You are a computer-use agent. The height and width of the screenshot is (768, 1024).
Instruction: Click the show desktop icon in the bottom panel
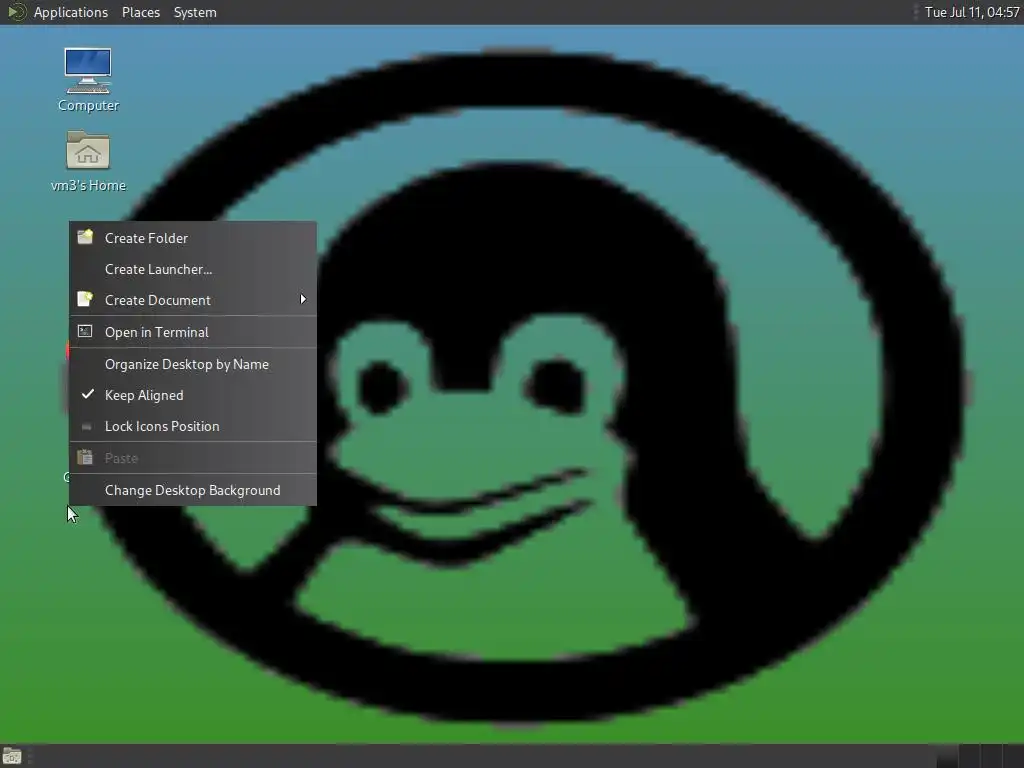click(x=12, y=757)
